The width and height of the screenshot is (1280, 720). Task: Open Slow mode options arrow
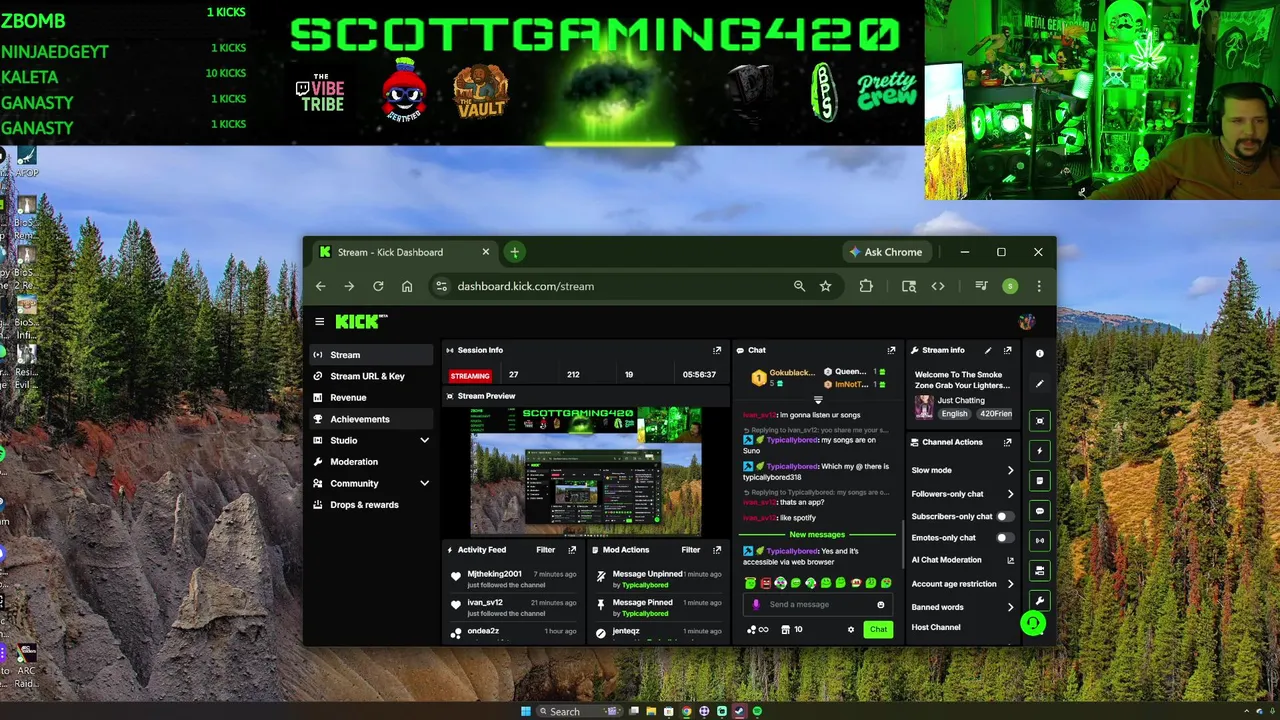[1010, 470]
